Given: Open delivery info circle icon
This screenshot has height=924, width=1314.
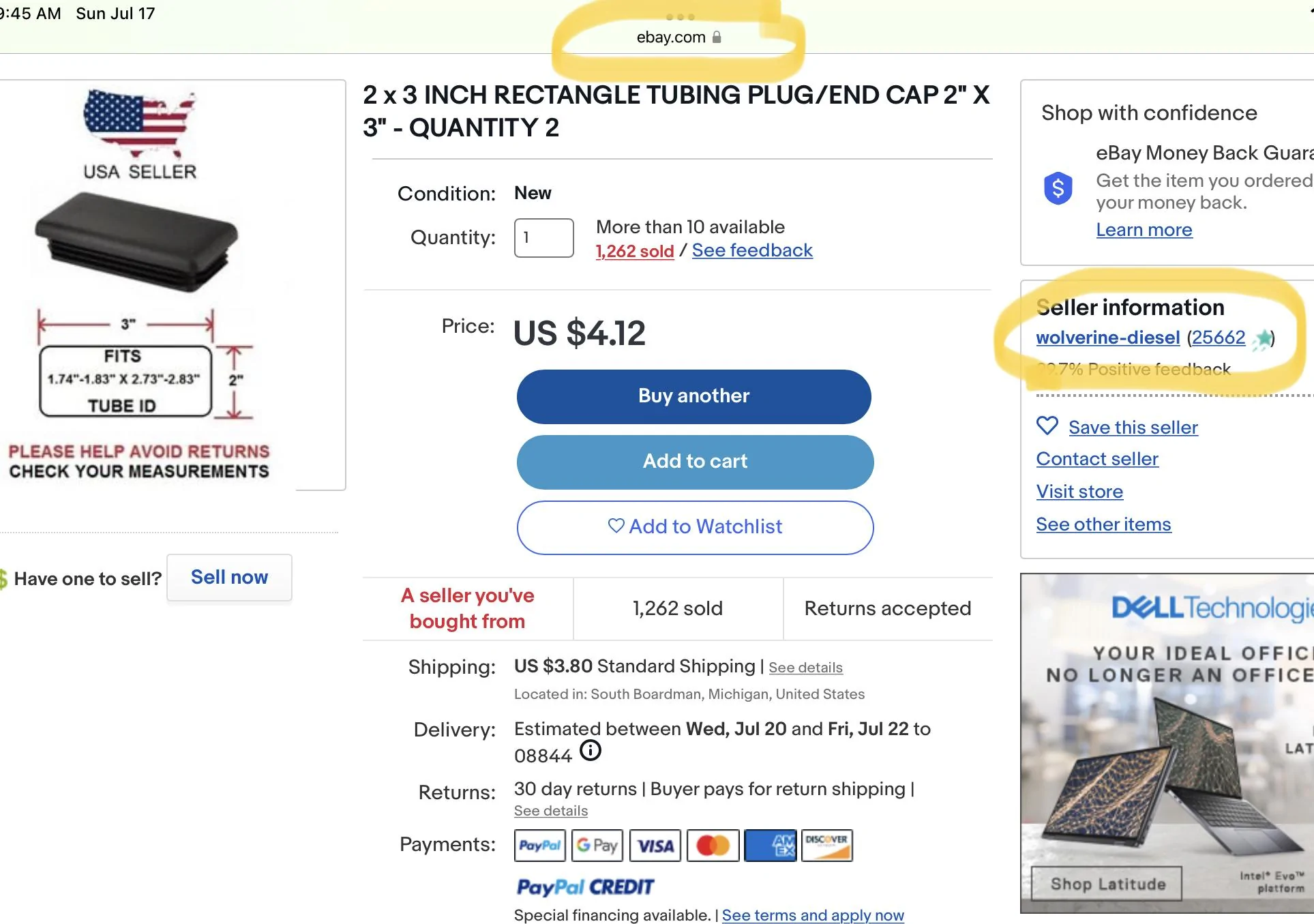Looking at the screenshot, I should tap(591, 751).
